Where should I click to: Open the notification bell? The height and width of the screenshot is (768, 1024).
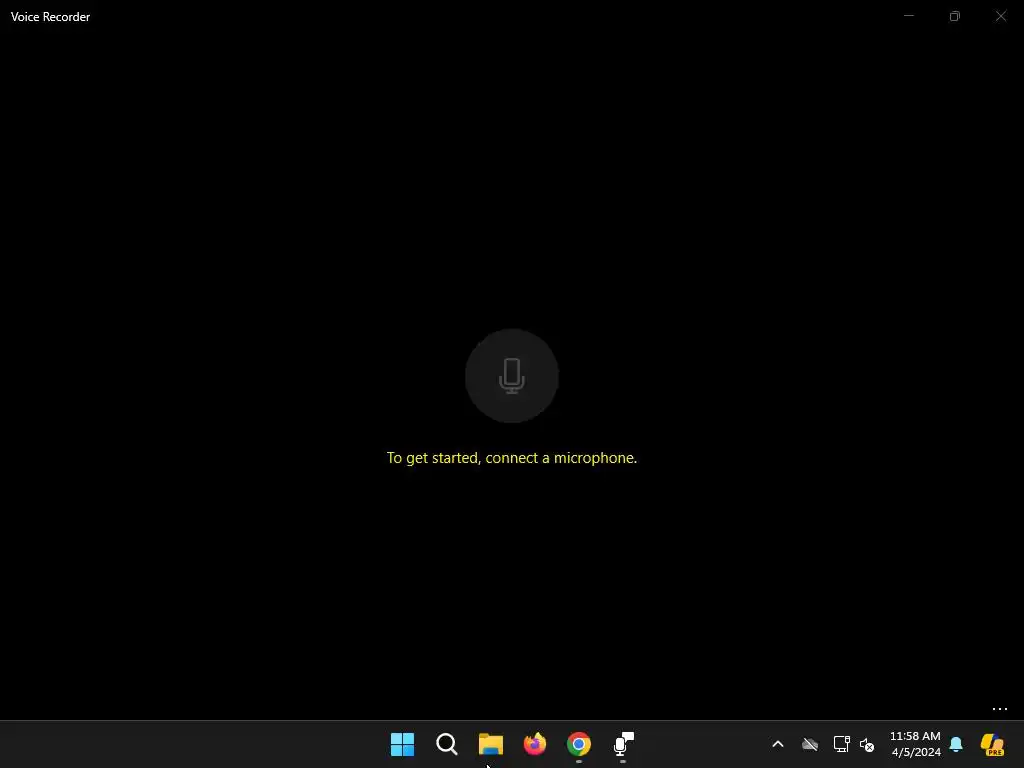(x=956, y=744)
